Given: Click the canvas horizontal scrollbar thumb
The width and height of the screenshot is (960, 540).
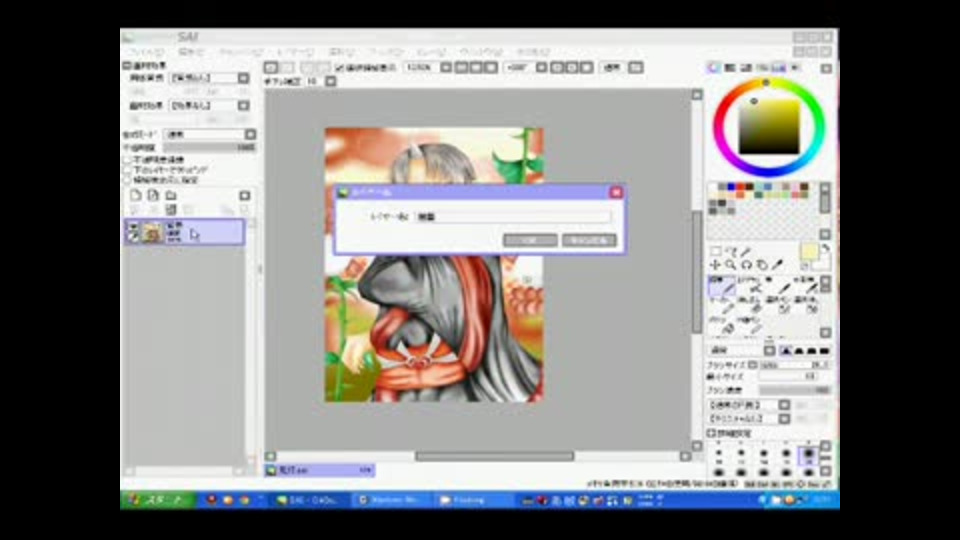Looking at the screenshot, I should [495, 456].
